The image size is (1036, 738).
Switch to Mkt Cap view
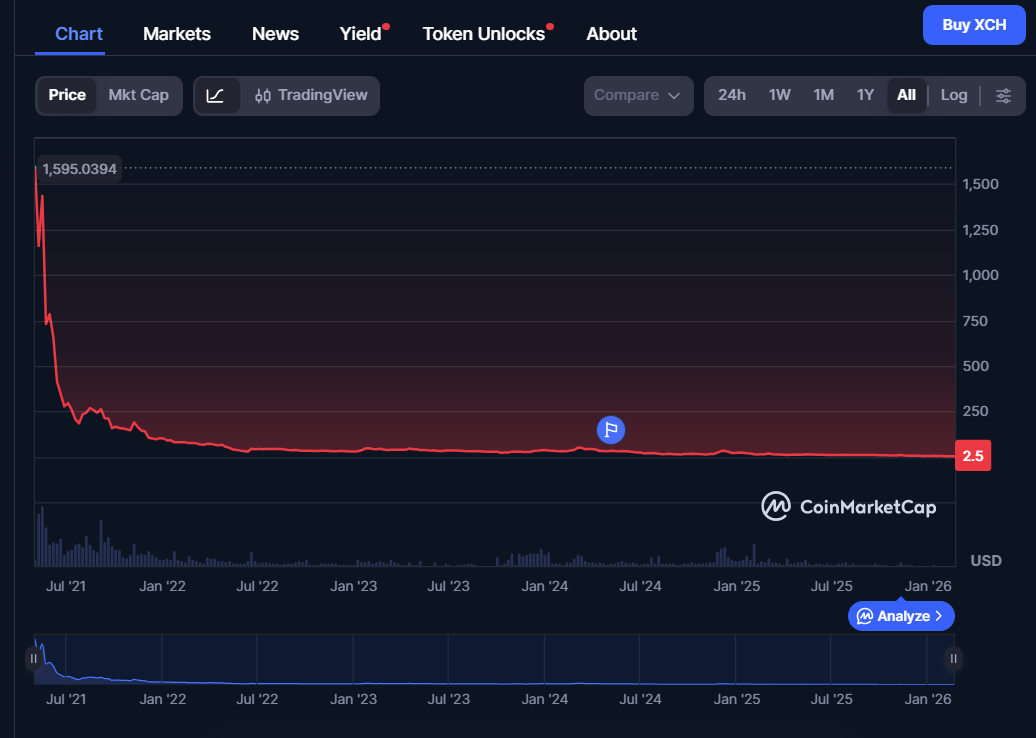(138, 95)
